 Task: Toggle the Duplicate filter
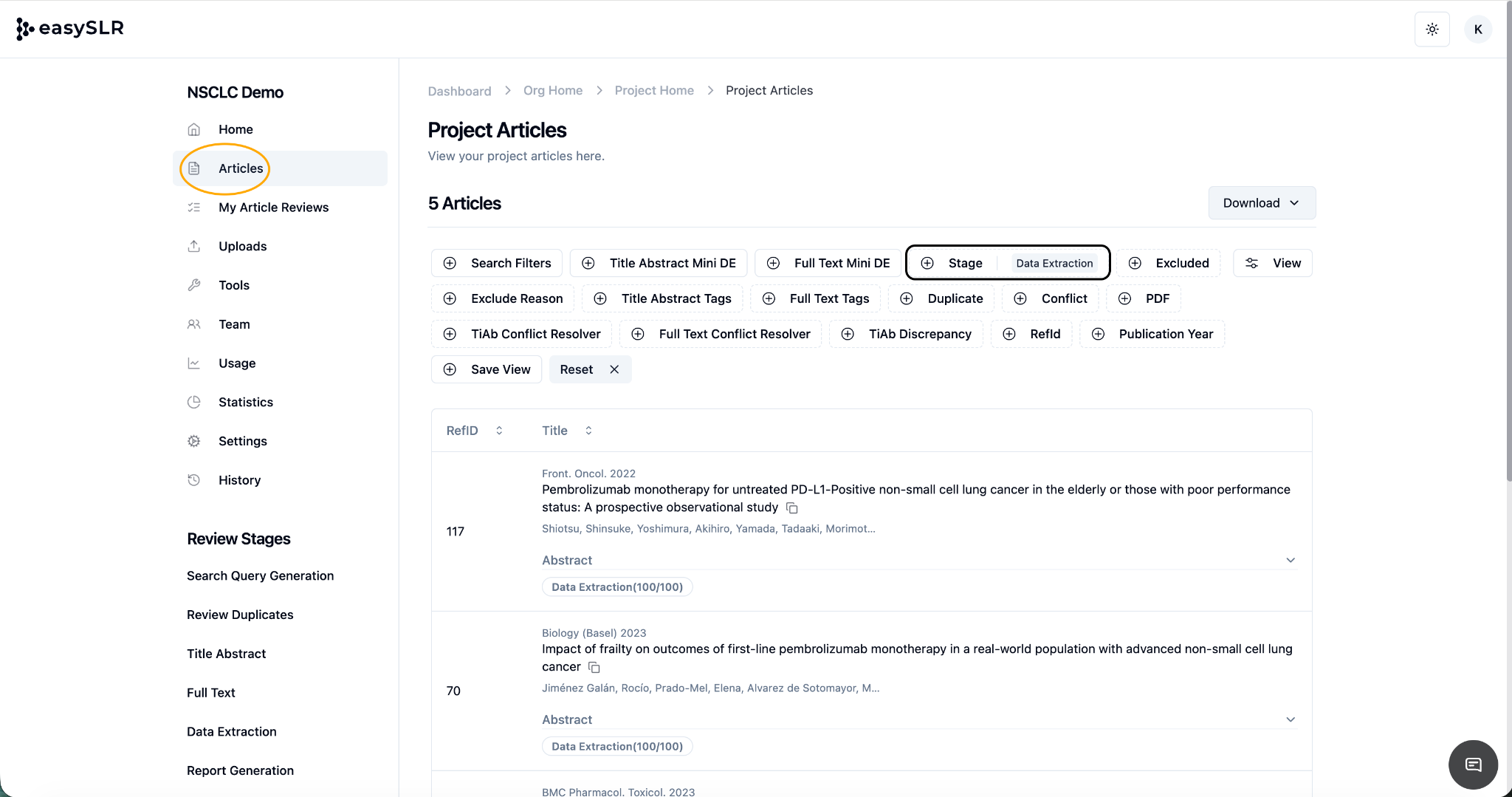pos(941,298)
